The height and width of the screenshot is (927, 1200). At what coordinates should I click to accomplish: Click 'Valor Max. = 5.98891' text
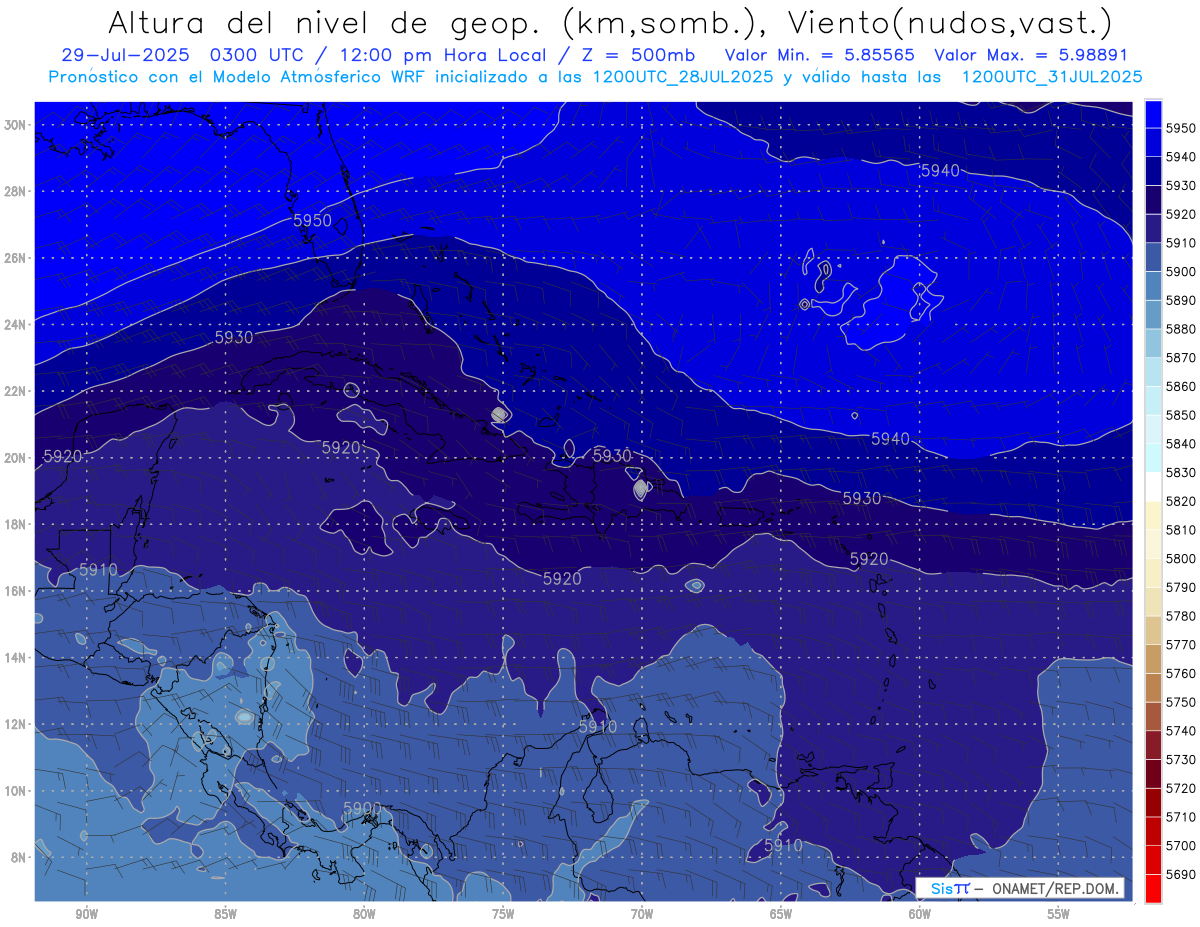[1029, 55]
